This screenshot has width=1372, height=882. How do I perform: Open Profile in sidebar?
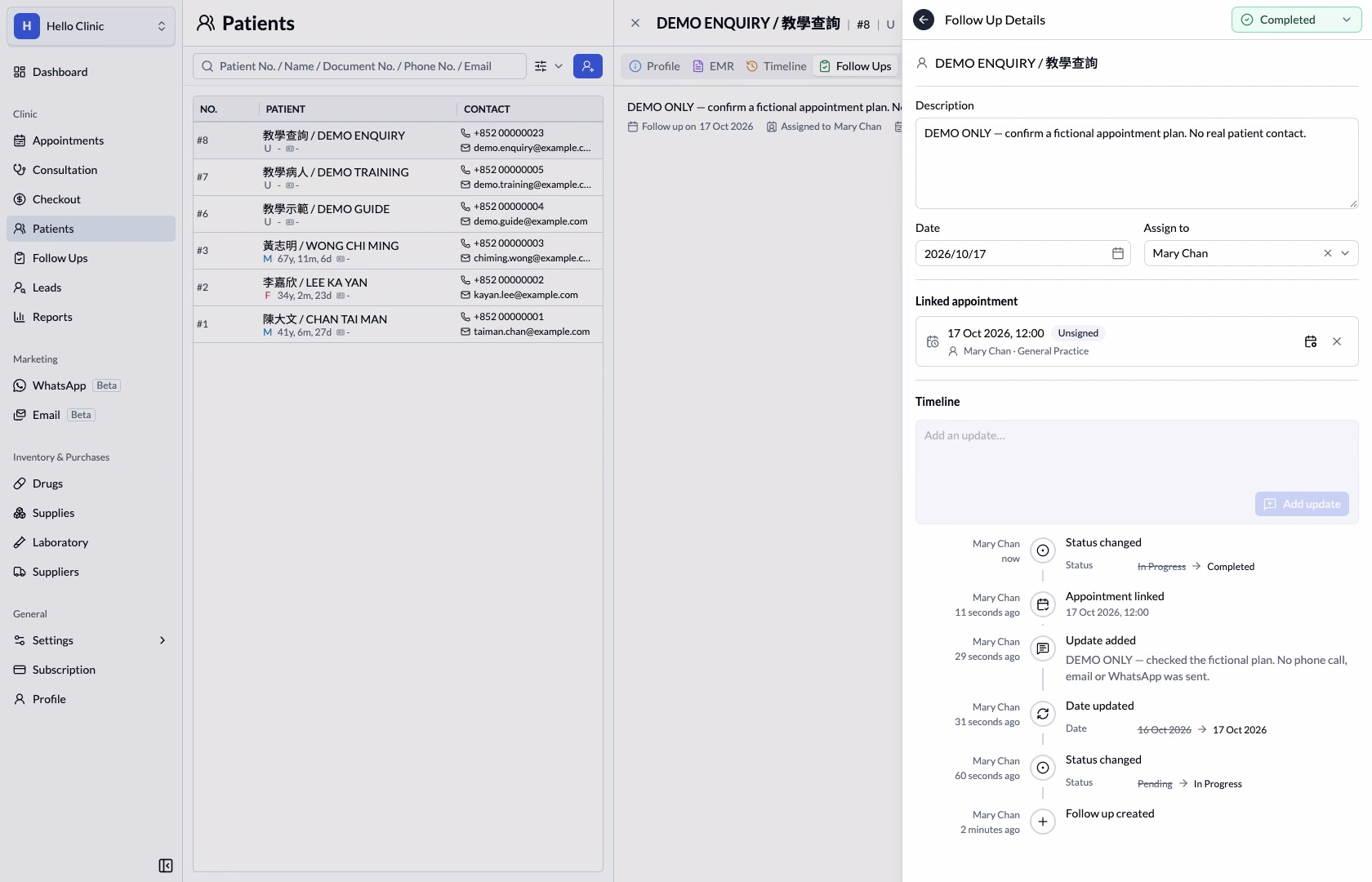pyautogui.click(x=91, y=699)
